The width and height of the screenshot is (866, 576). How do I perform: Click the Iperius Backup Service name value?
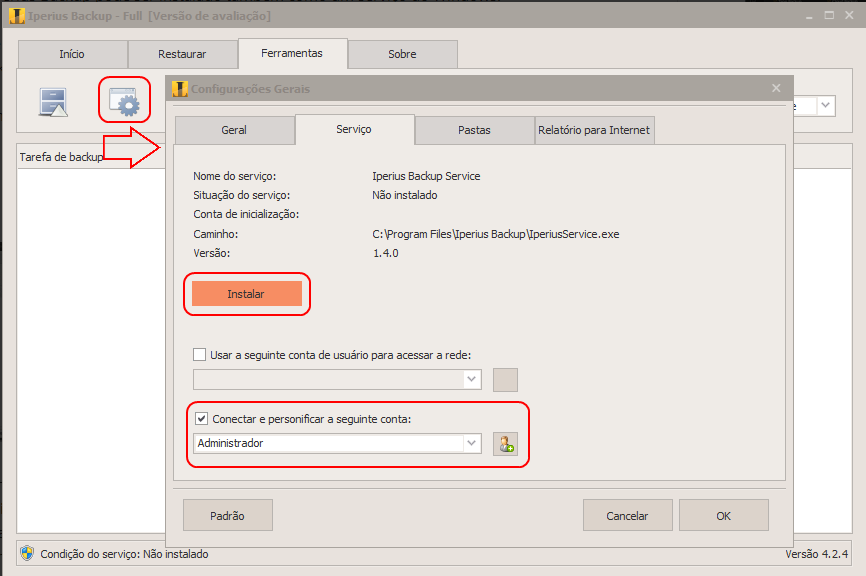click(426, 176)
